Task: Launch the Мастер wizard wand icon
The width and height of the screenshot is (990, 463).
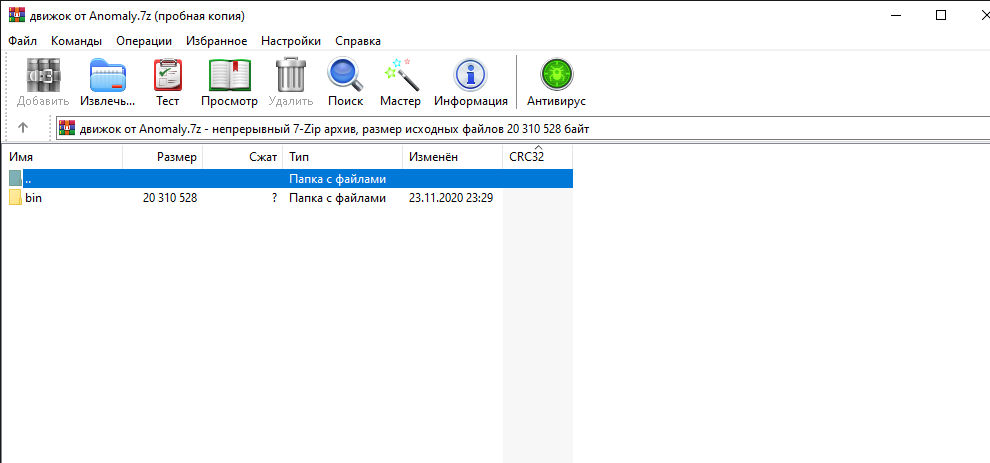Action: click(x=400, y=76)
